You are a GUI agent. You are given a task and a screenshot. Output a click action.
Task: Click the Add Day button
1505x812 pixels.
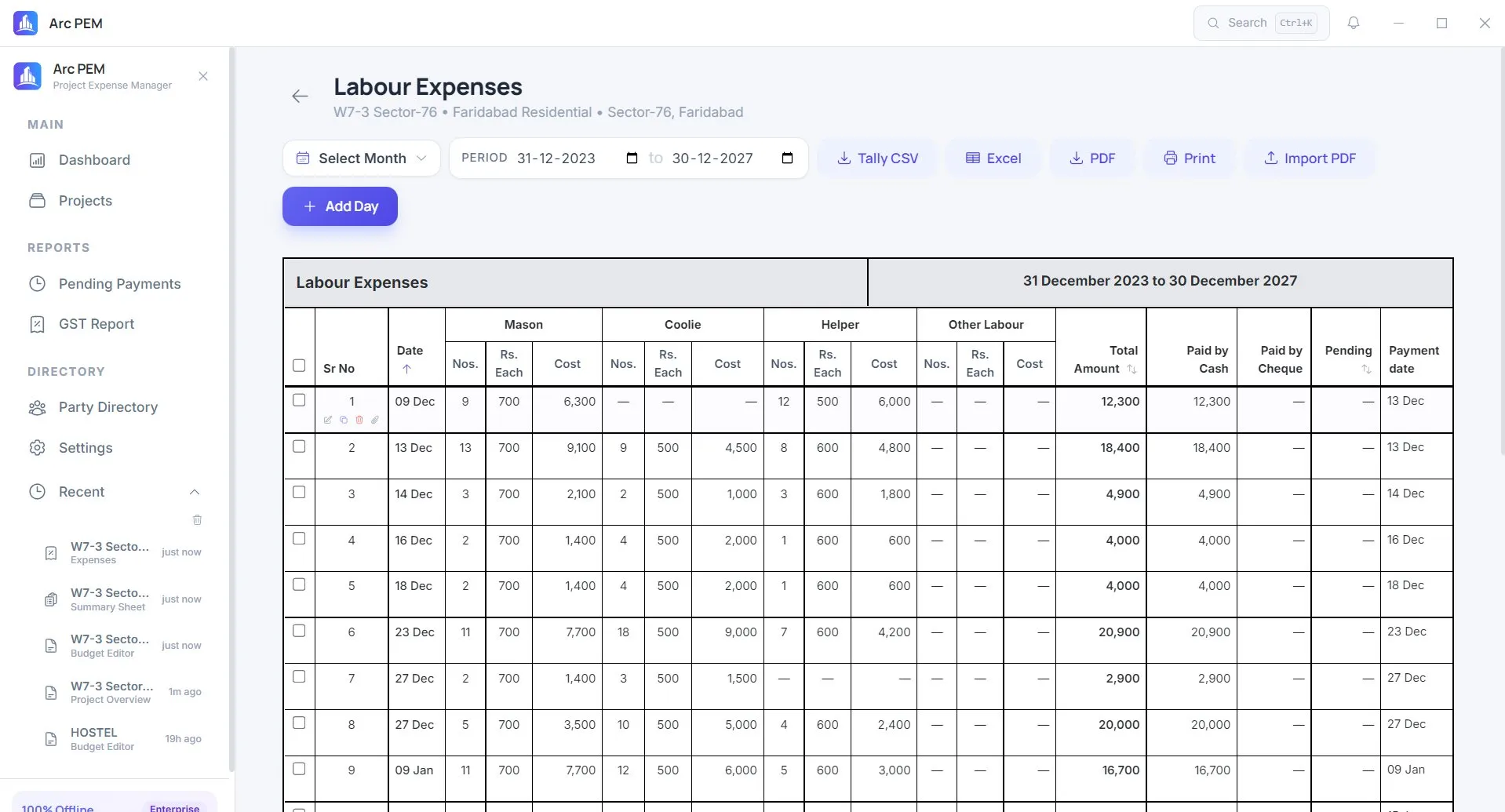coord(340,206)
